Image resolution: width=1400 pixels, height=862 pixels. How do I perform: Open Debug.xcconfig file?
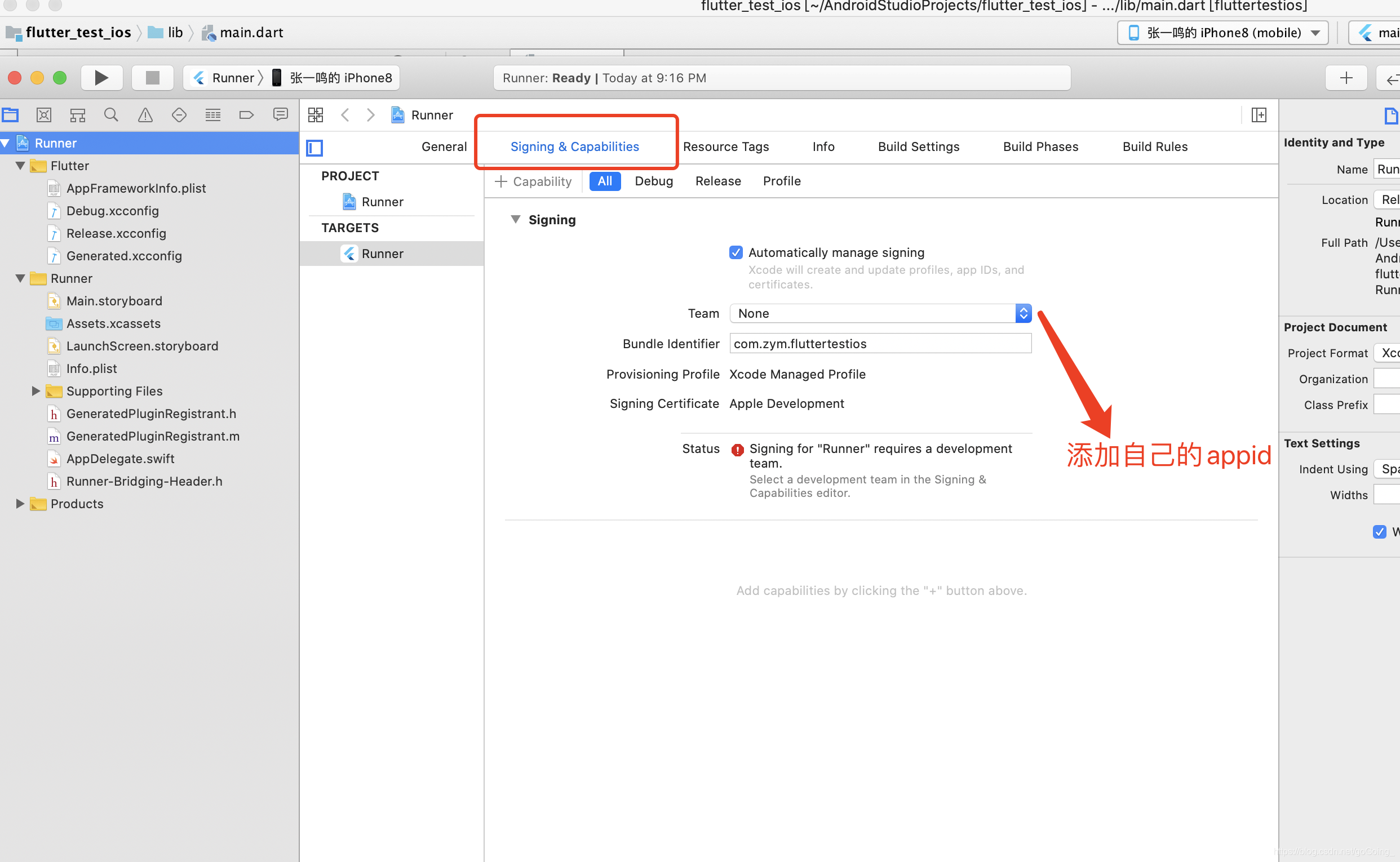pyautogui.click(x=113, y=211)
